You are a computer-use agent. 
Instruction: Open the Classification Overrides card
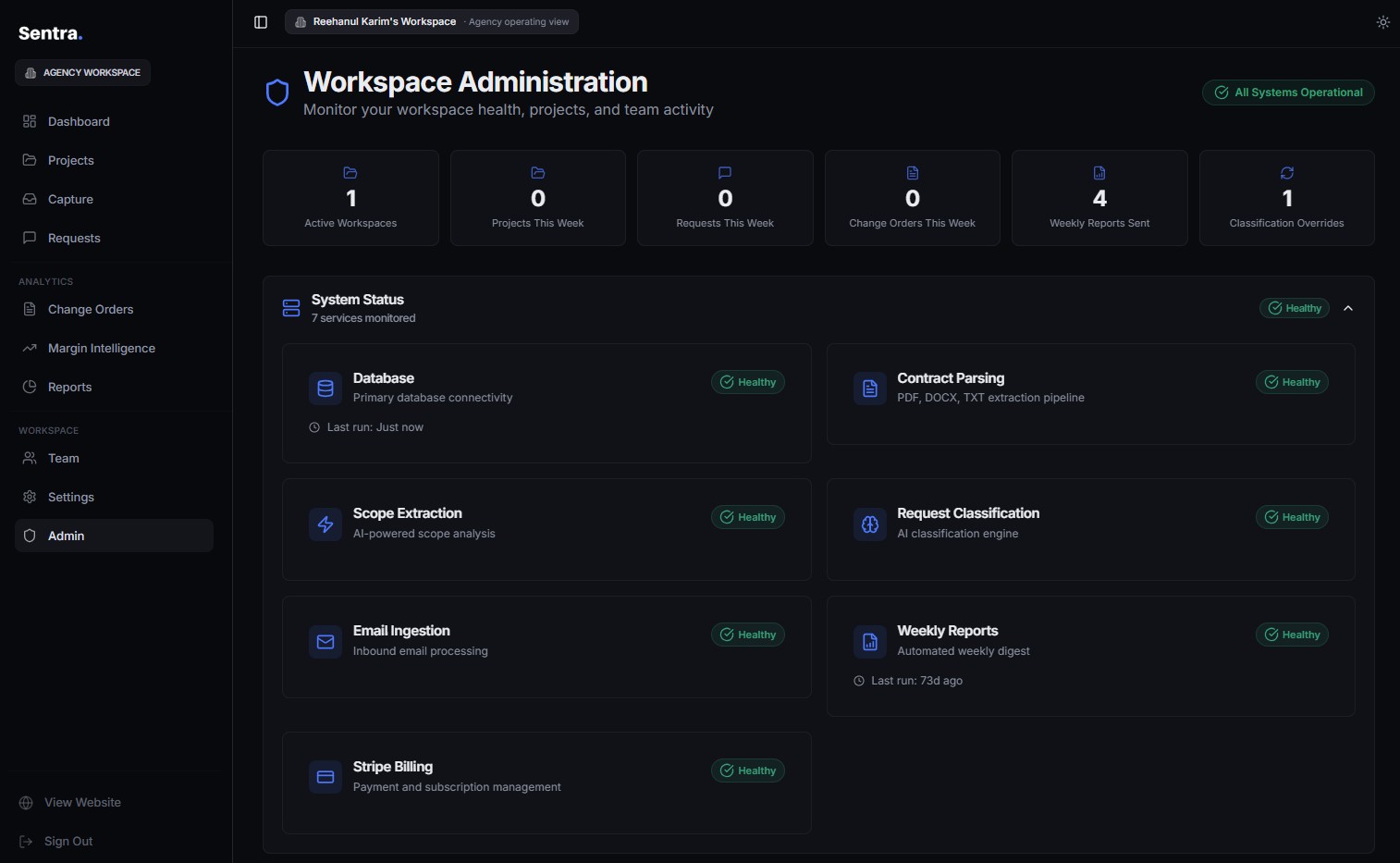pos(1287,198)
